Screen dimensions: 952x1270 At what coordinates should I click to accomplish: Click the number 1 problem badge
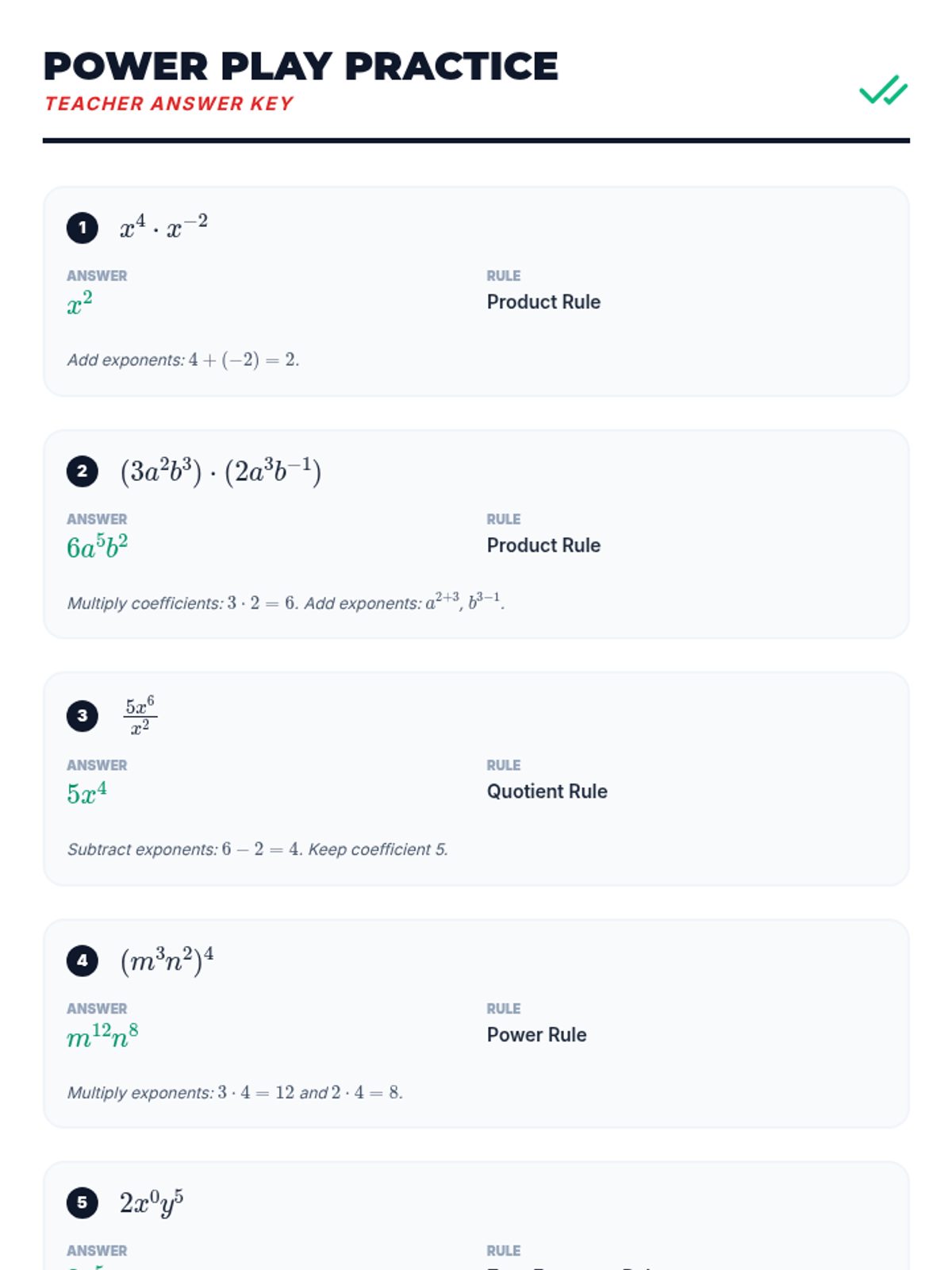[x=83, y=228]
